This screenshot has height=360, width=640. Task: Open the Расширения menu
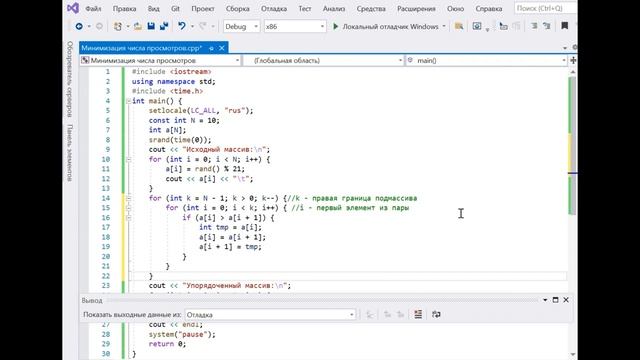416,9
